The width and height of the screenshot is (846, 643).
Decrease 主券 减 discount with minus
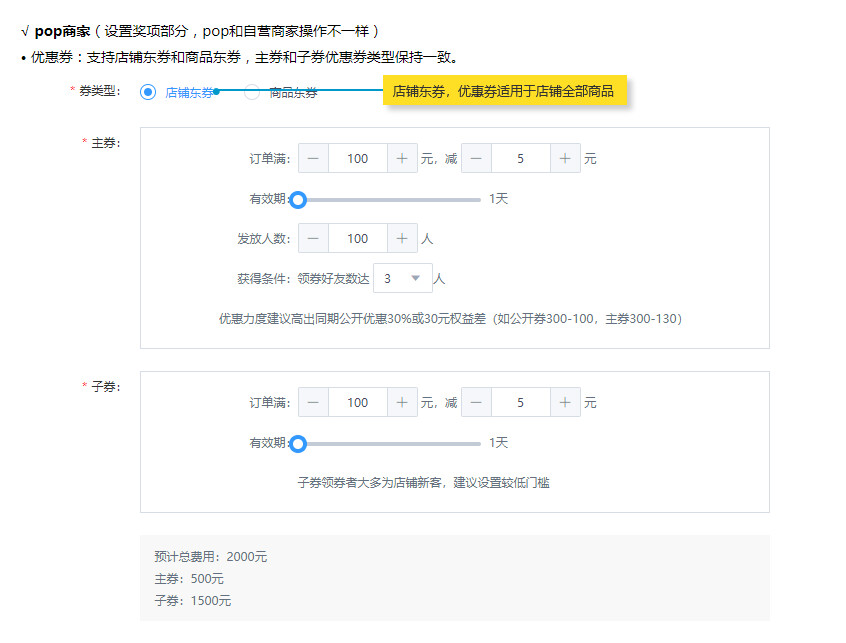coord(476,158)
